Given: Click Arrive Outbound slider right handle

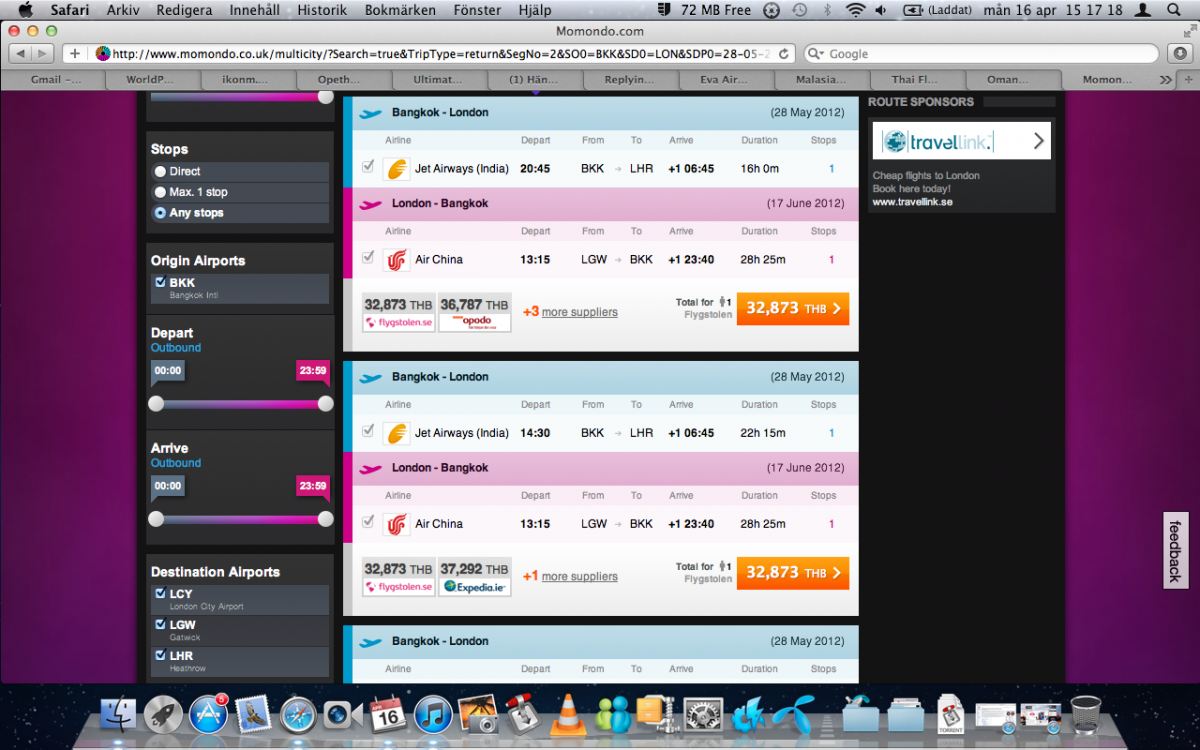Looking at the screenshot, I should 325,519.
